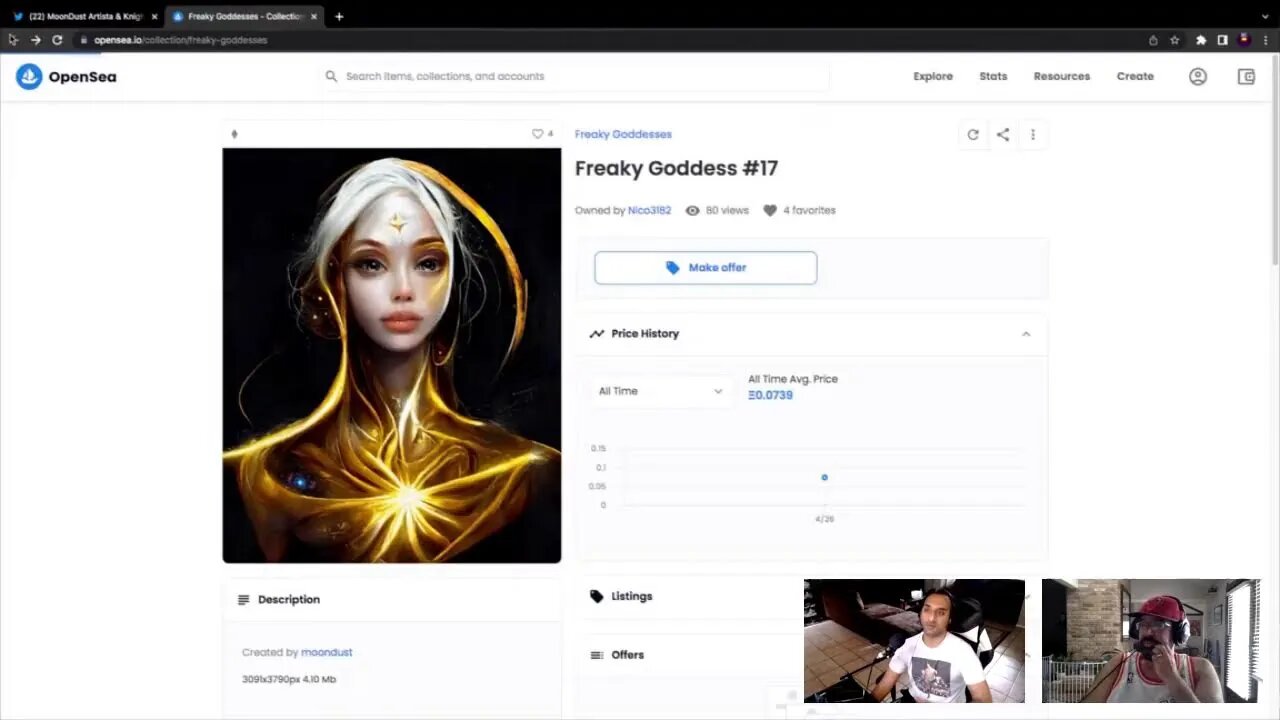Go back in browser history
This screenshot has width=1280, height=720.
[13, 40]
